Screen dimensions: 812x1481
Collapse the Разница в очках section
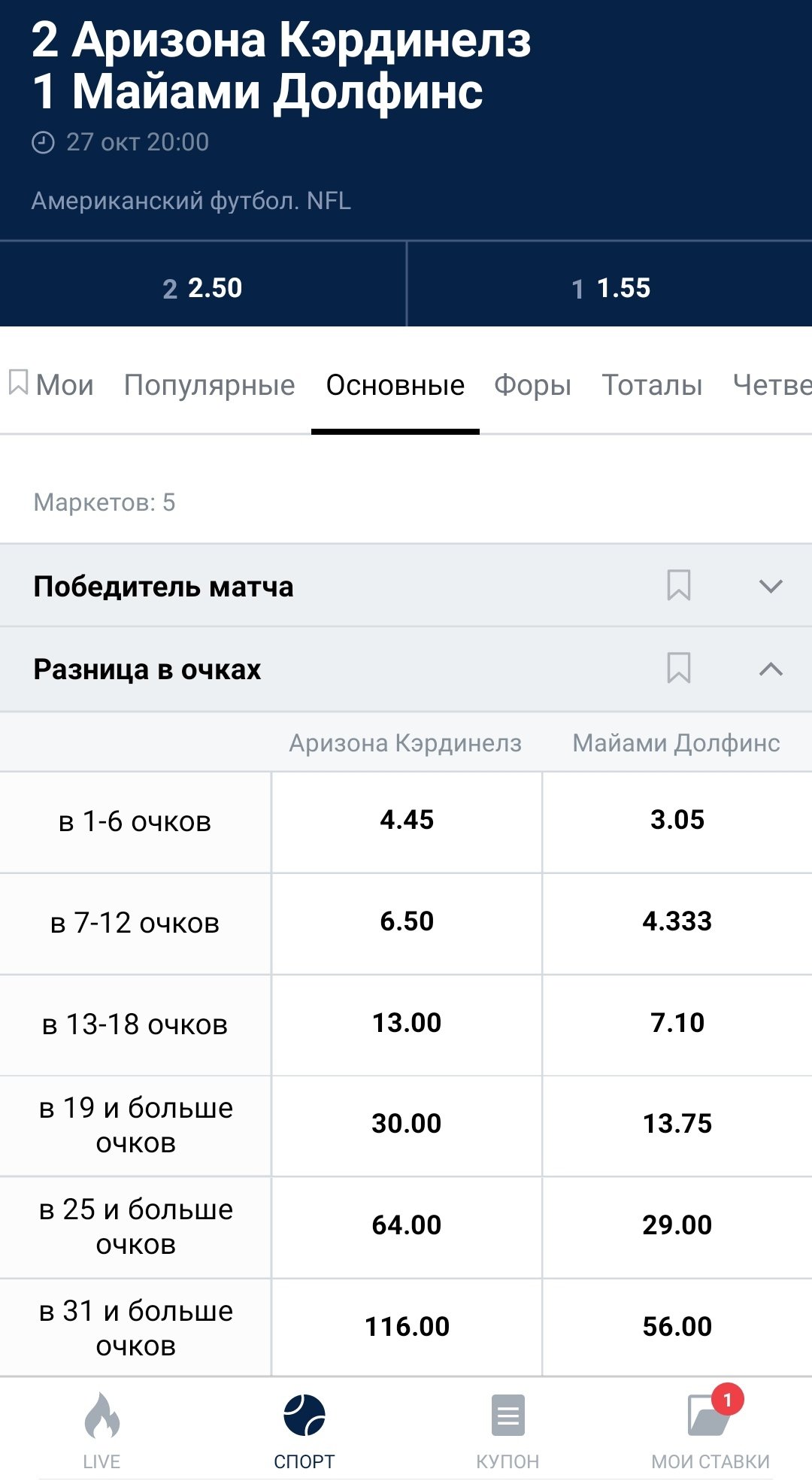(x=771, y=669)
